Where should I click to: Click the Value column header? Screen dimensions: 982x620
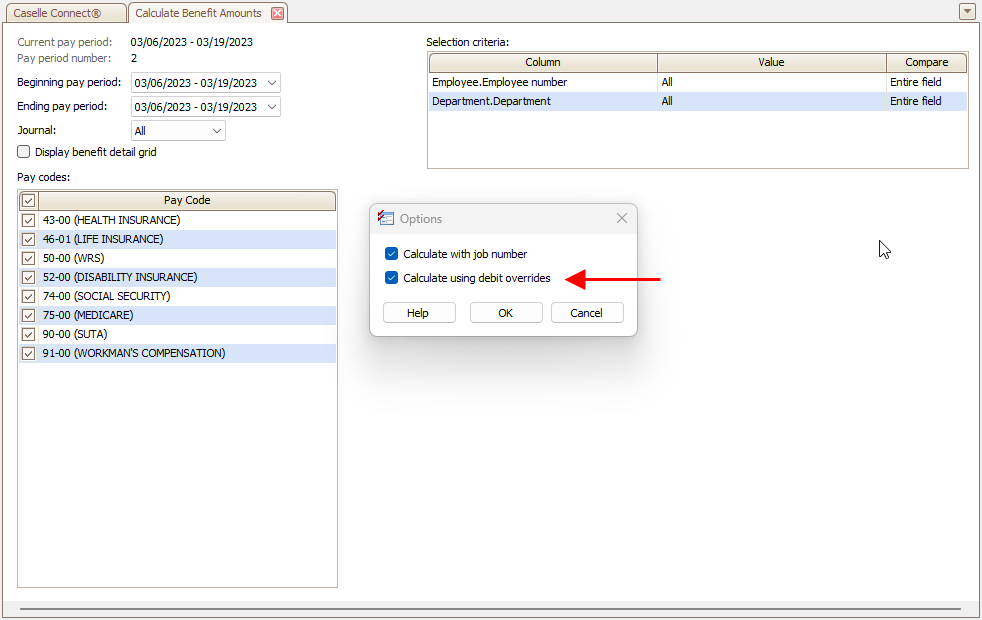point(771,62)
